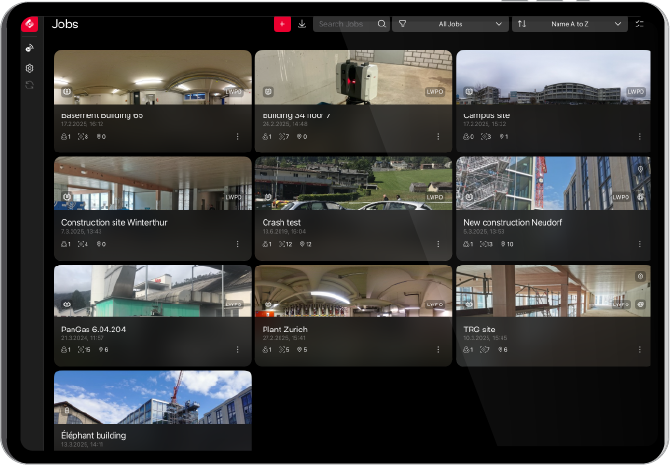Click tags count icon on Plant Zurich
The width and height of the screenshot is (670, 465).
302,350
